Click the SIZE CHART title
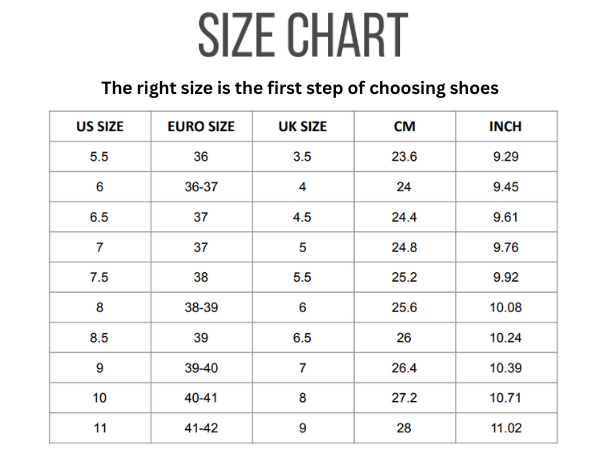The image size is (600, 450). 301,35
